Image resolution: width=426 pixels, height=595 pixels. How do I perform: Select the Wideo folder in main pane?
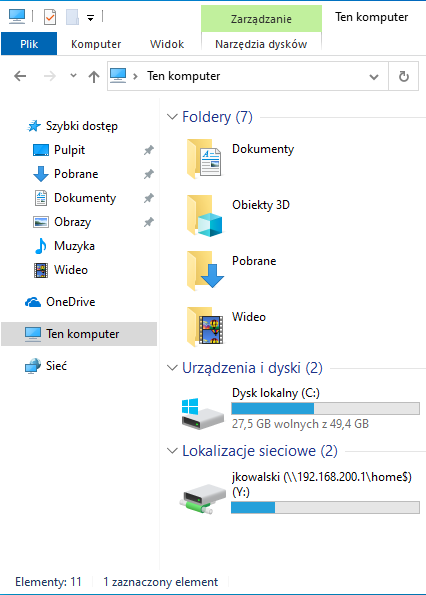click(226, 326)
